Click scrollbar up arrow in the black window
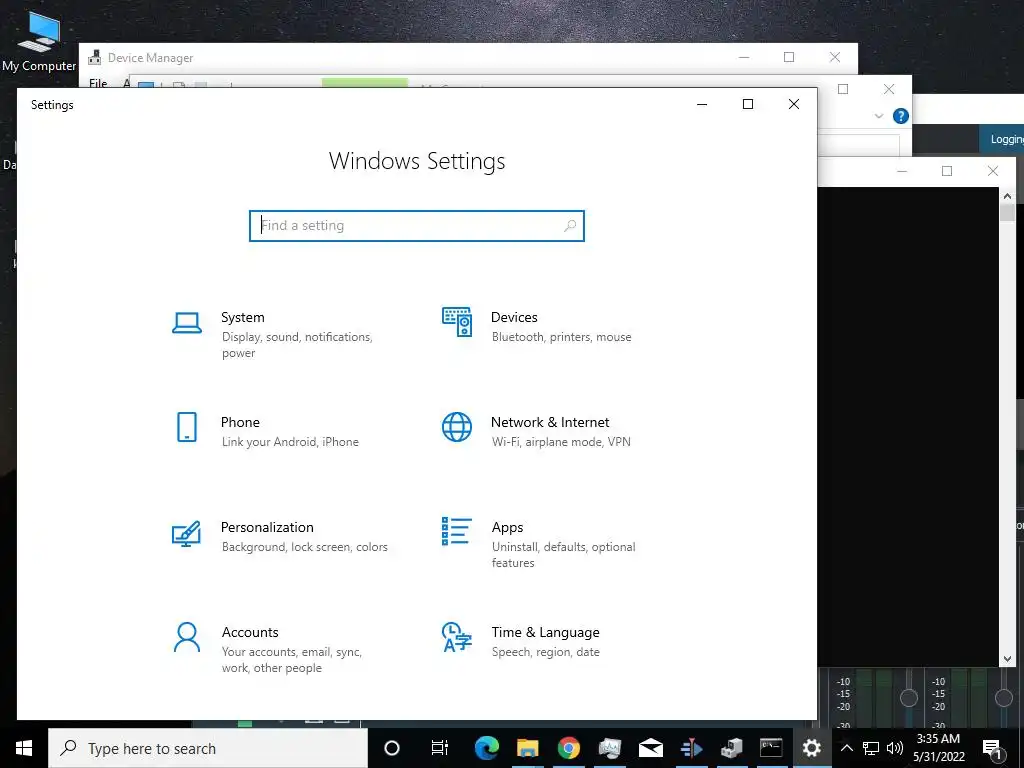The image size is (1024, 768). click(x=1007, y=195)
